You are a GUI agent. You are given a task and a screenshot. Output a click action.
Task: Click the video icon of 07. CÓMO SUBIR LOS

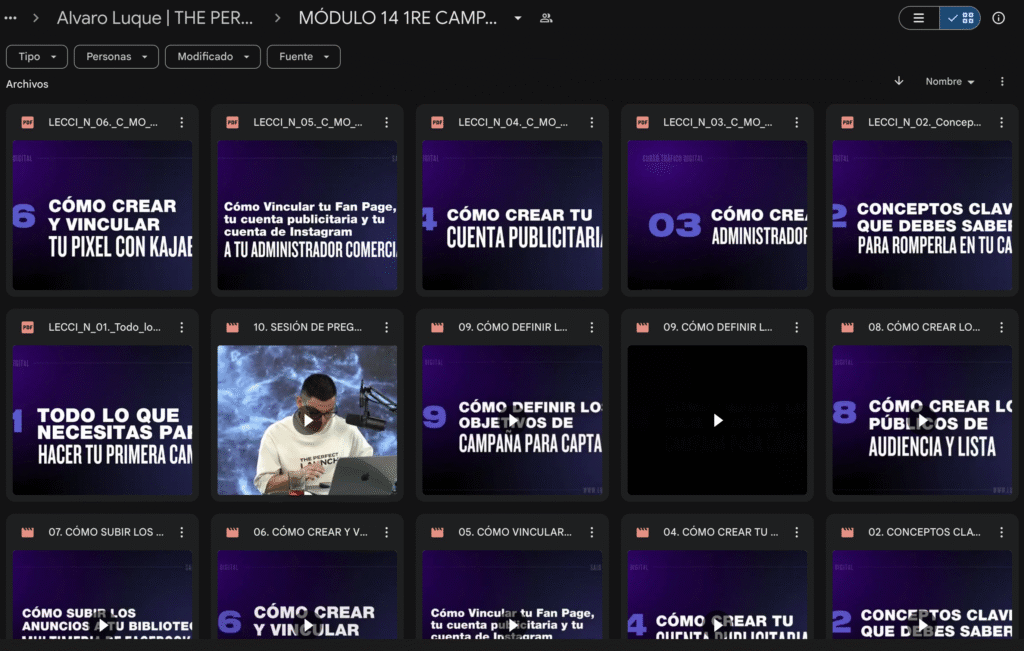[x=27, y=532]
